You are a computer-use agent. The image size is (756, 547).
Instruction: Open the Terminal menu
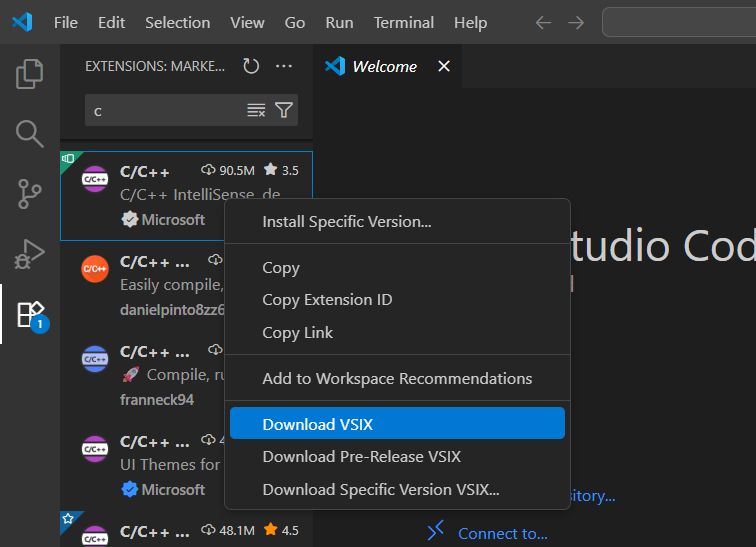tap(403, 22)
